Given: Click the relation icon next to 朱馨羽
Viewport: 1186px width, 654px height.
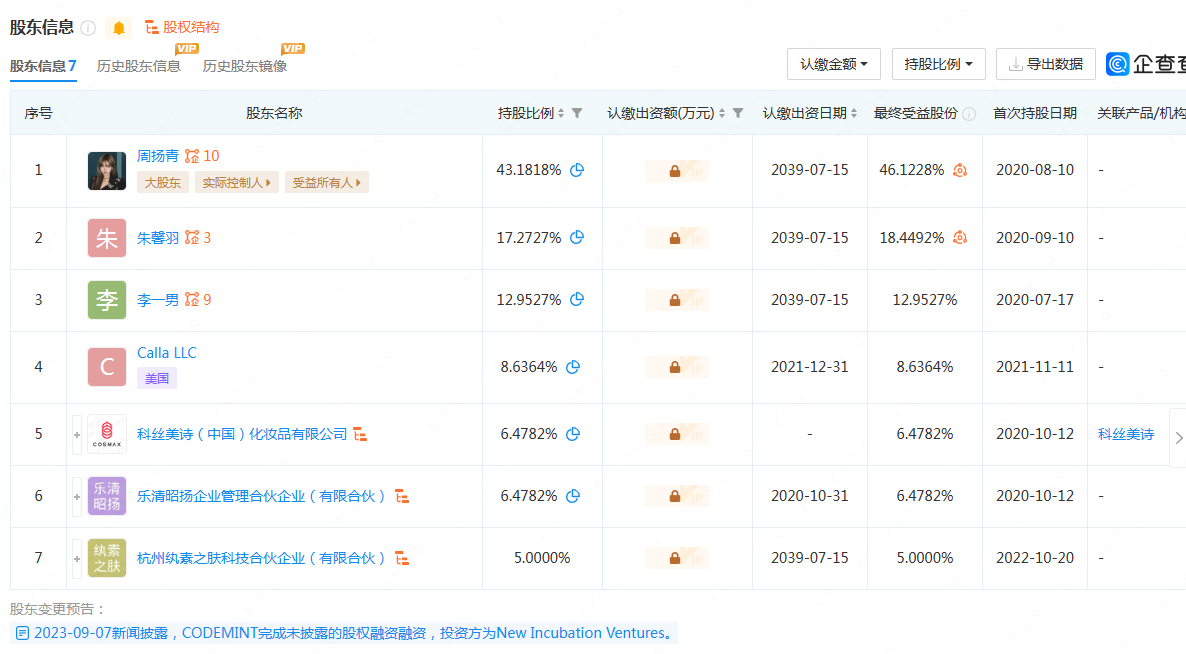Looking at the screenshot, I should tap(192, 238).
